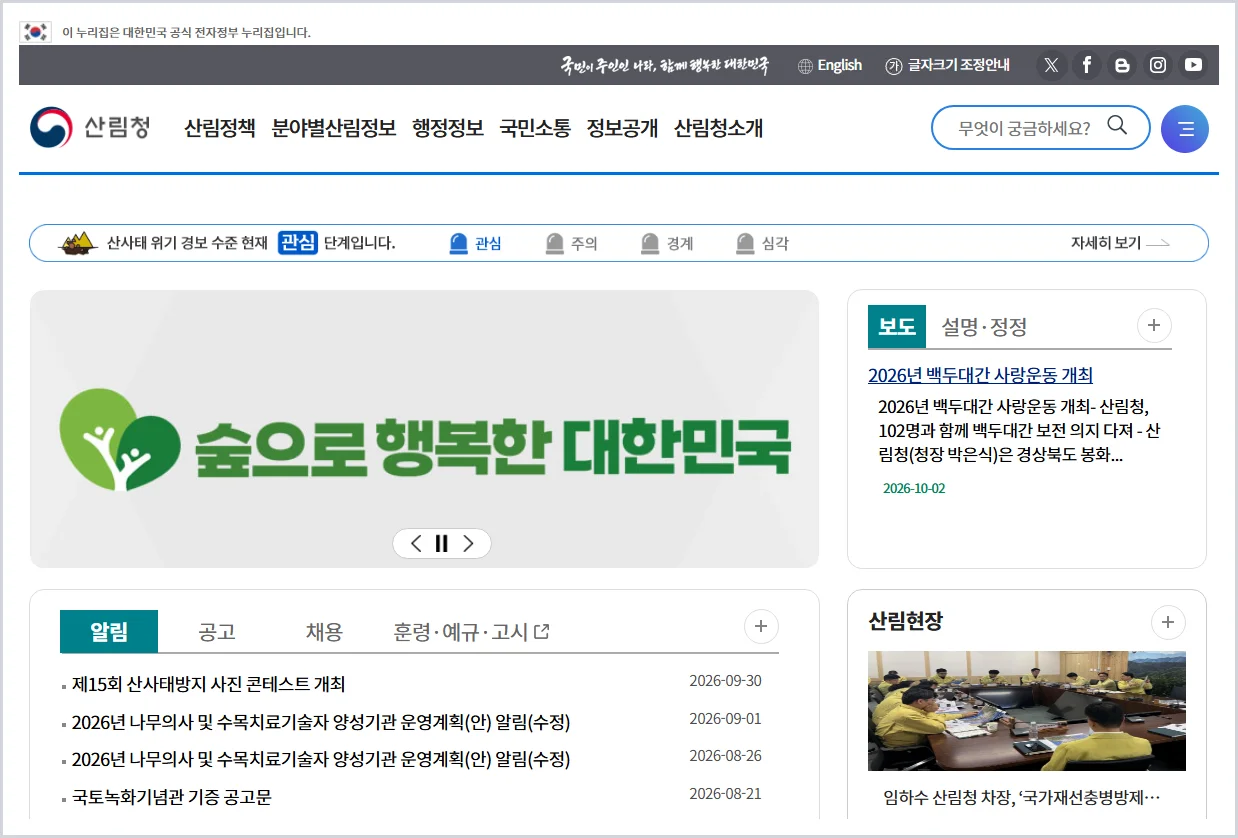This screenshot has width=1238, height=838.
Task: Click the 무엇이 궁금하세요? search field
Action: 1024,127
